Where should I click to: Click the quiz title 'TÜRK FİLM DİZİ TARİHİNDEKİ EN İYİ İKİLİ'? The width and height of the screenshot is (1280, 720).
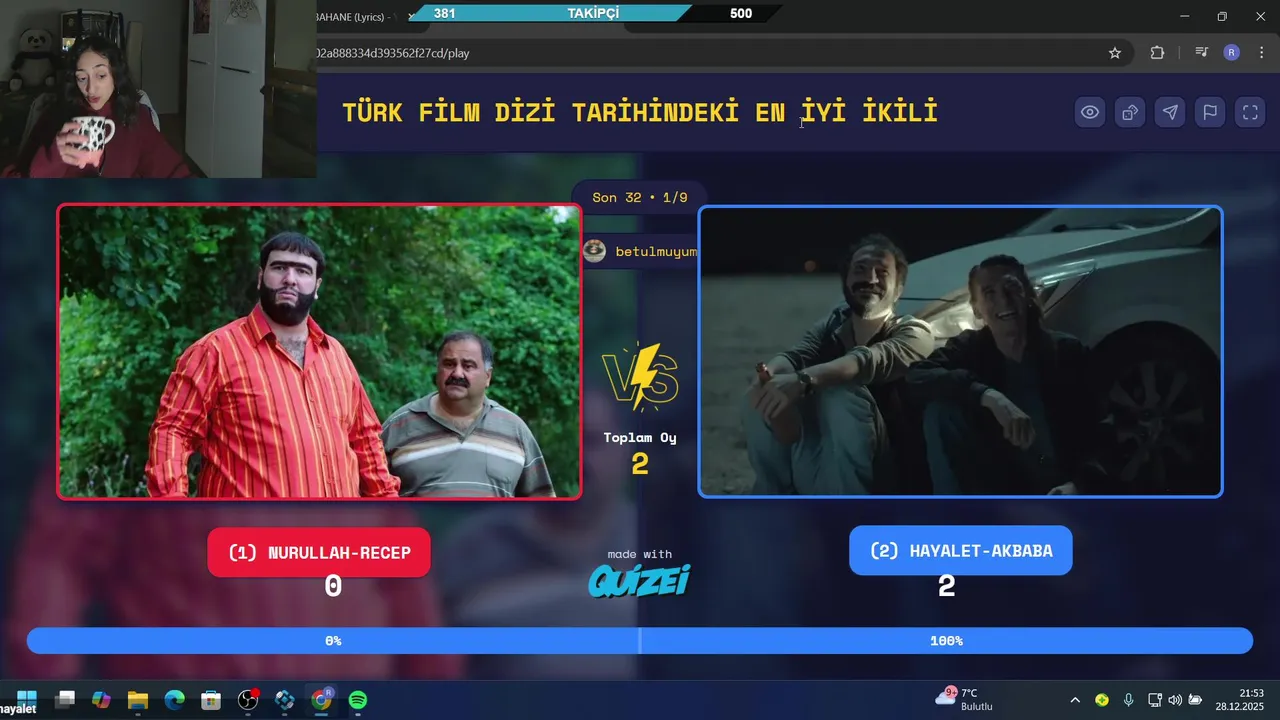pos(640,112)
